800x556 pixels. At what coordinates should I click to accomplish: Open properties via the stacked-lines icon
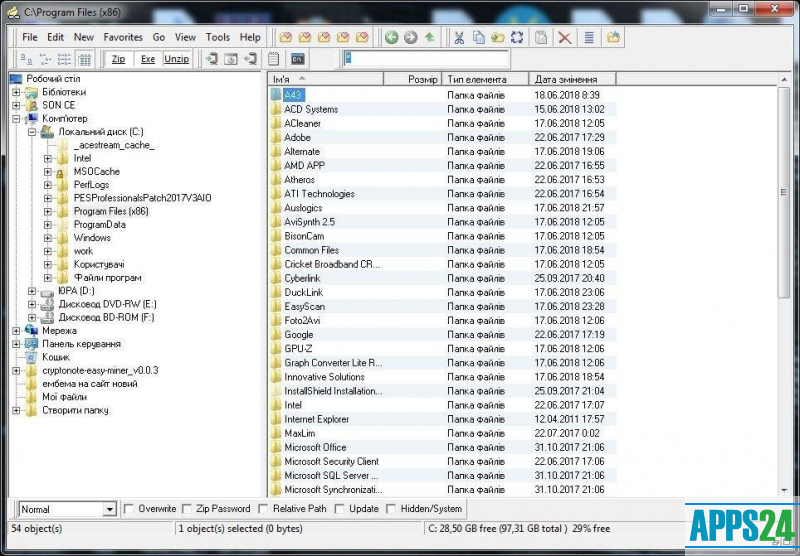coord(589,37)
